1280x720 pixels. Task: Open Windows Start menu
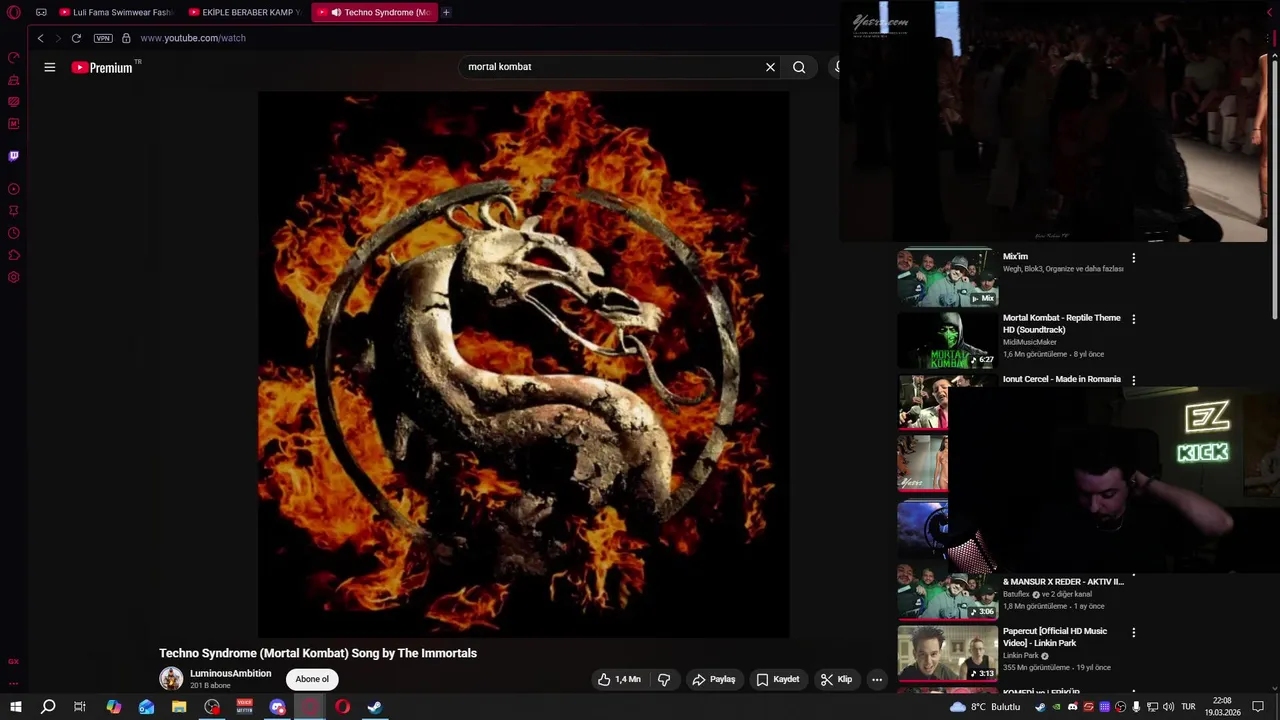16,707
